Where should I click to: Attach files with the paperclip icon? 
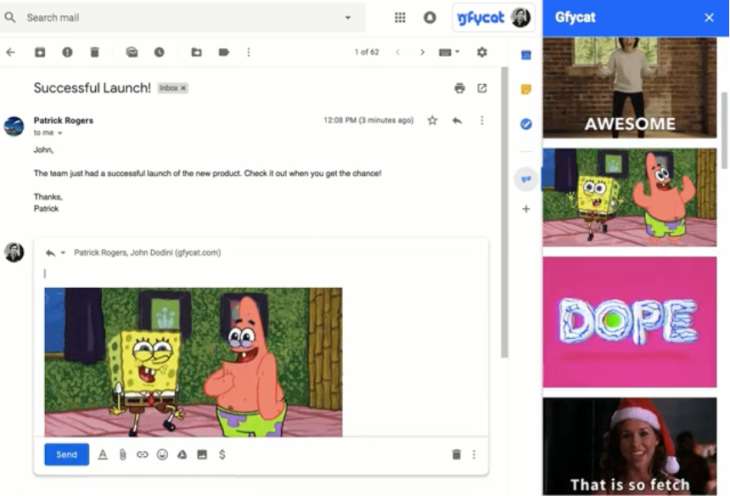[x=122, y=455]
